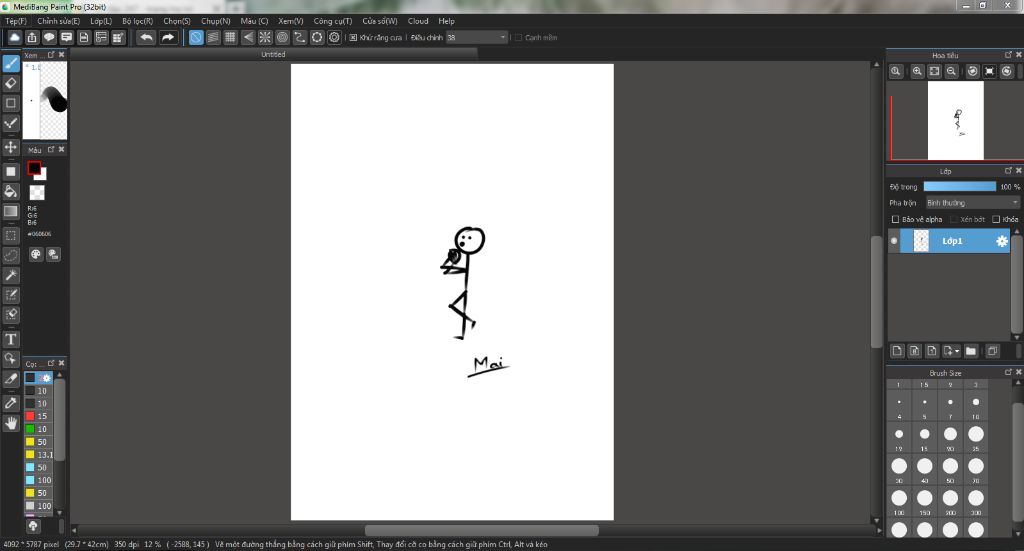Open the color palette wheel icon
The image size is (1024, 551).
point(36,255)
